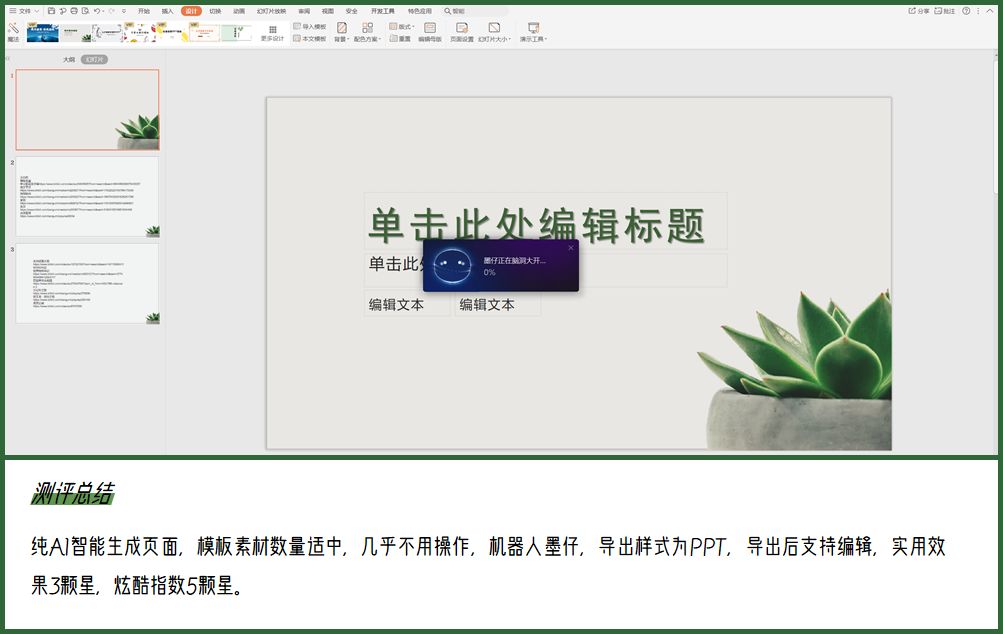Click the undo arrow icon
The width and height of the screenshot is (1003, 634).
click(x=97, y=11)
